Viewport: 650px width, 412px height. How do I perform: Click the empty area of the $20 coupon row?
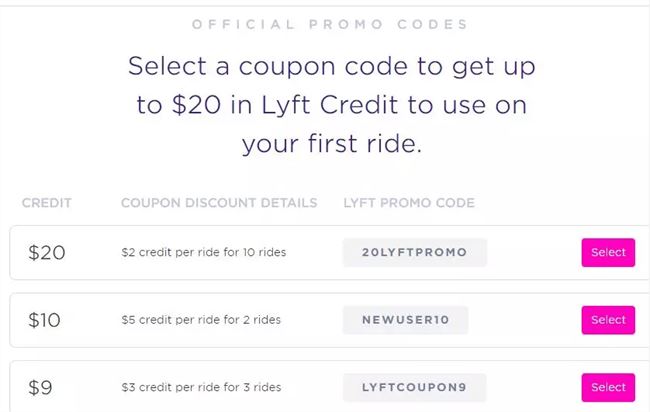[530, 252]
